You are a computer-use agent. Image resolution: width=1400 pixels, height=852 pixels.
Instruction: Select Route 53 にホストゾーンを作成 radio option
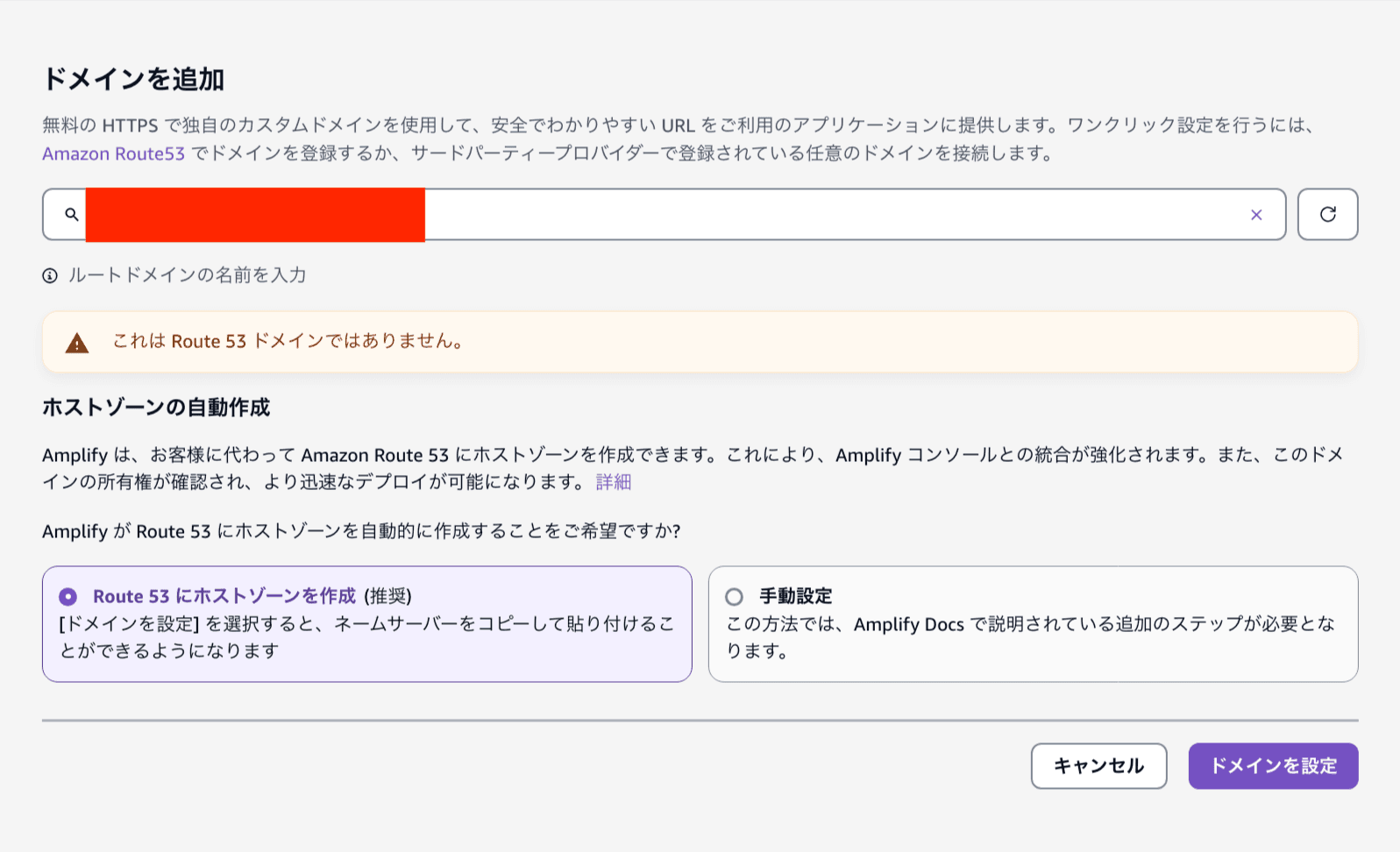pos(68,597)
